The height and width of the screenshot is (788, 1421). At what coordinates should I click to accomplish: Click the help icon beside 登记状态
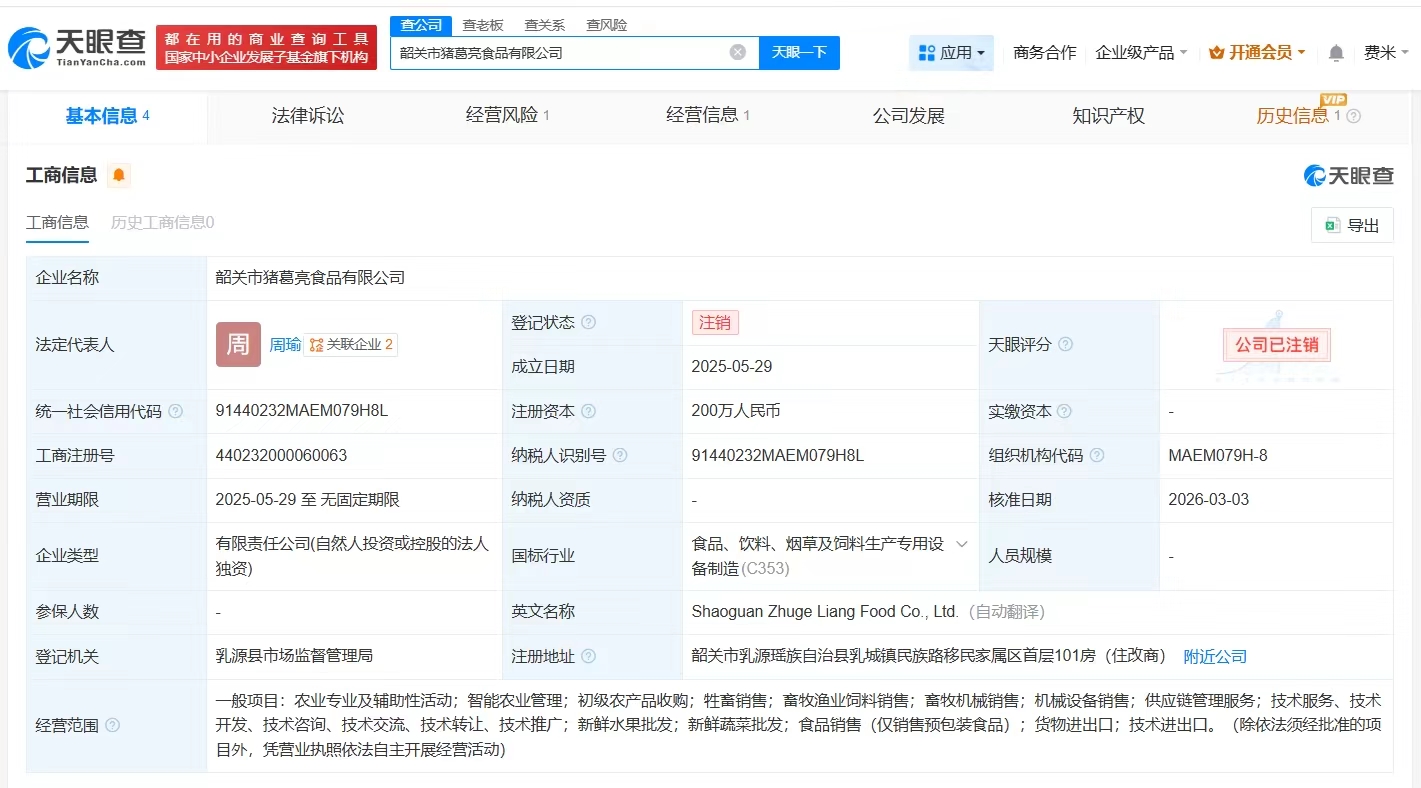click(589, 322)
